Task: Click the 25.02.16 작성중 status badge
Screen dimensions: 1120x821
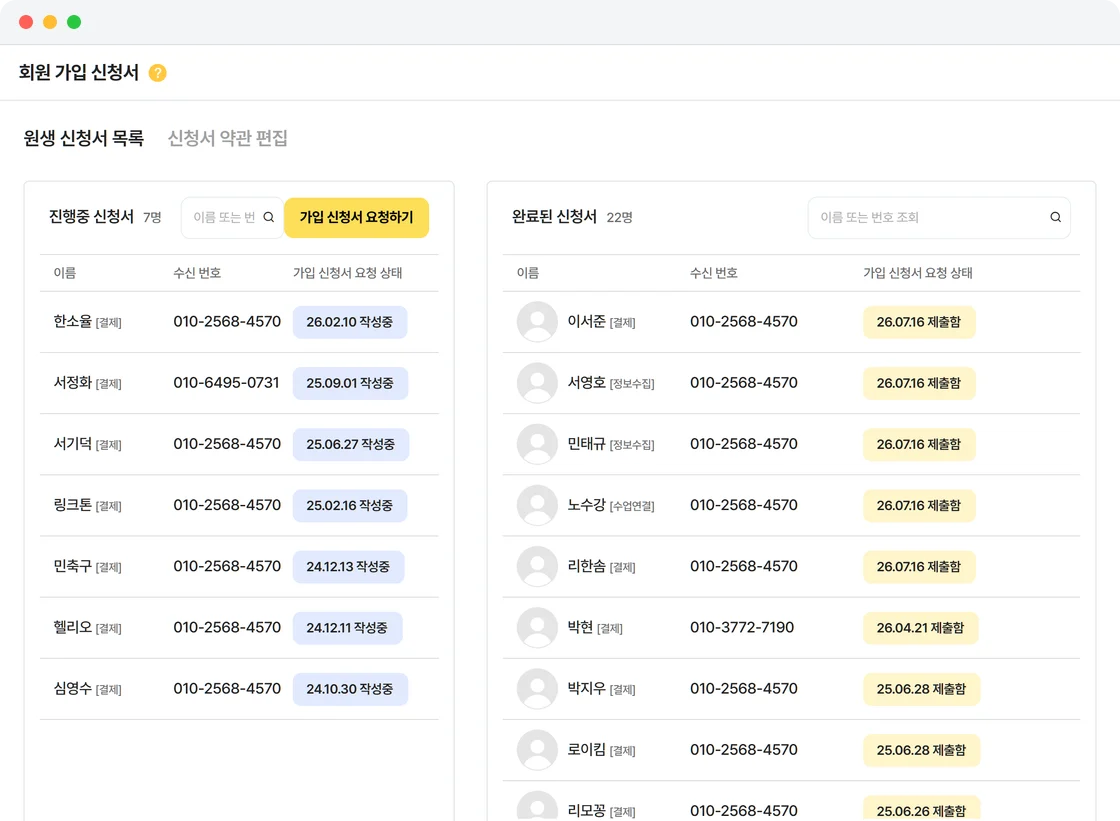Action: point(350,505)
